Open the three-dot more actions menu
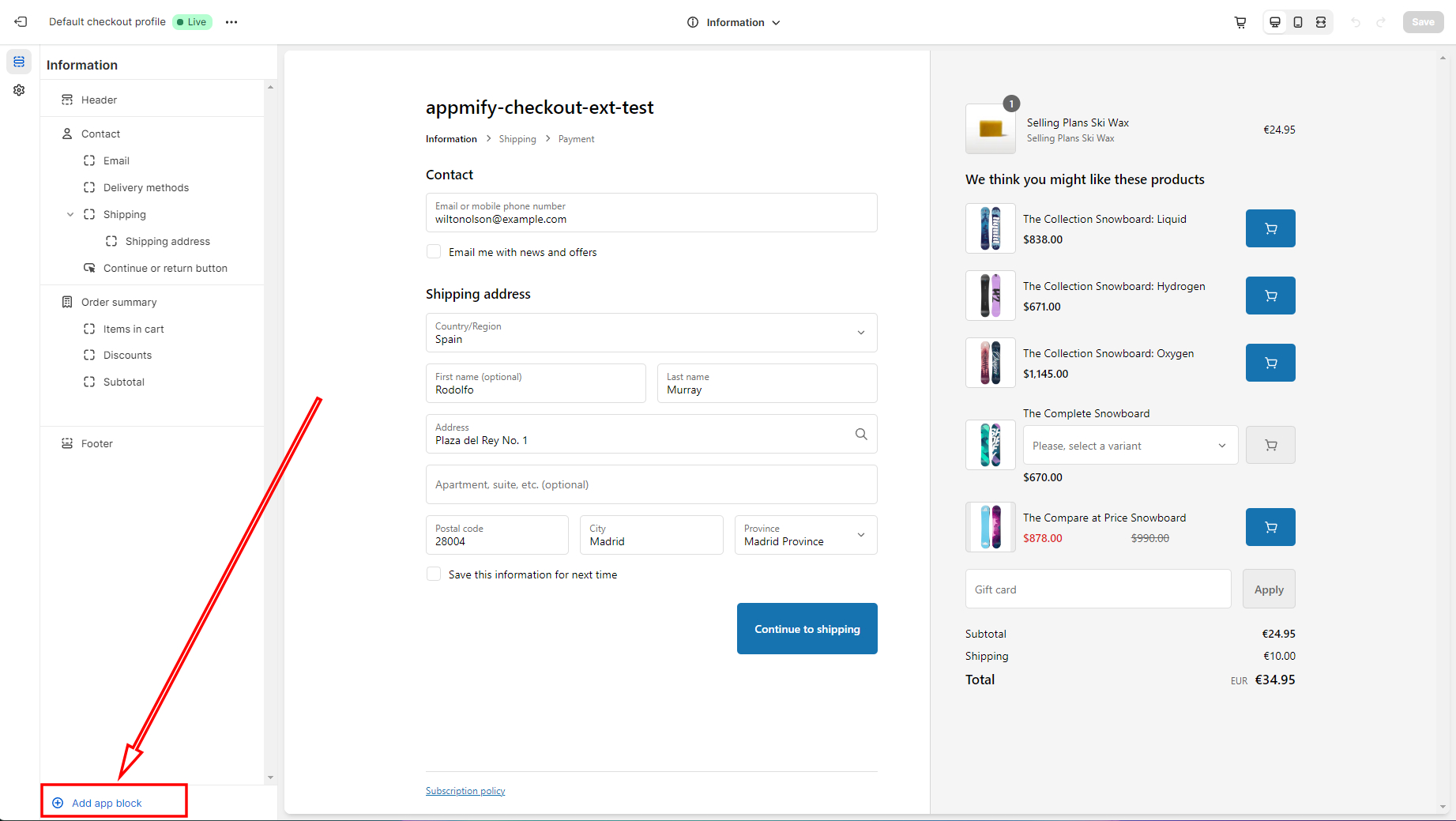The image size is (1456, 821). pos(231,22)
